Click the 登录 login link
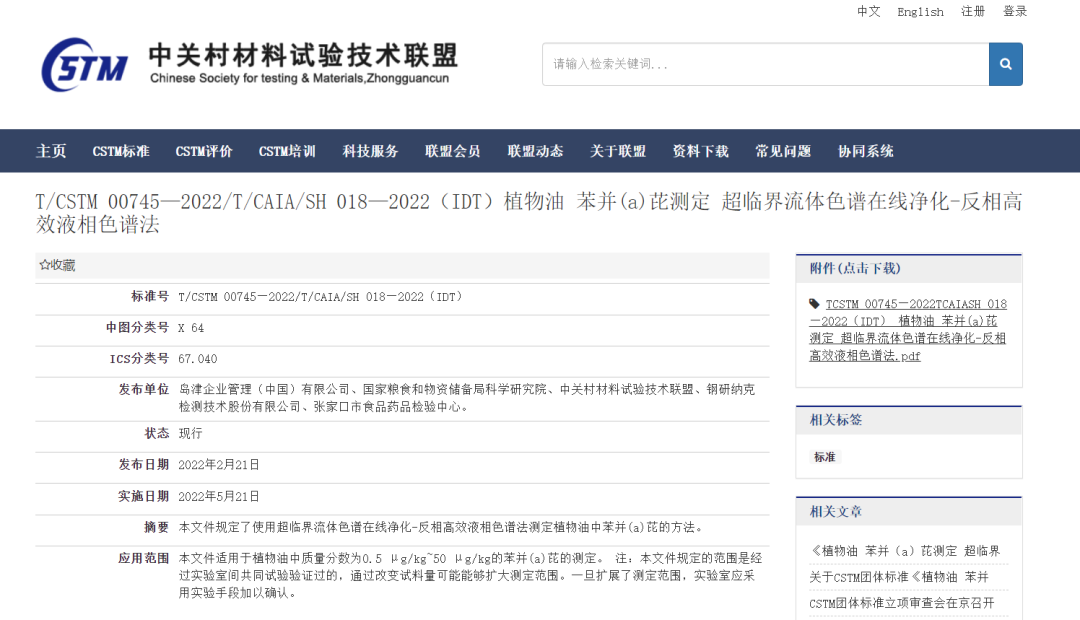1080x620 pixels. (1015, 12)
